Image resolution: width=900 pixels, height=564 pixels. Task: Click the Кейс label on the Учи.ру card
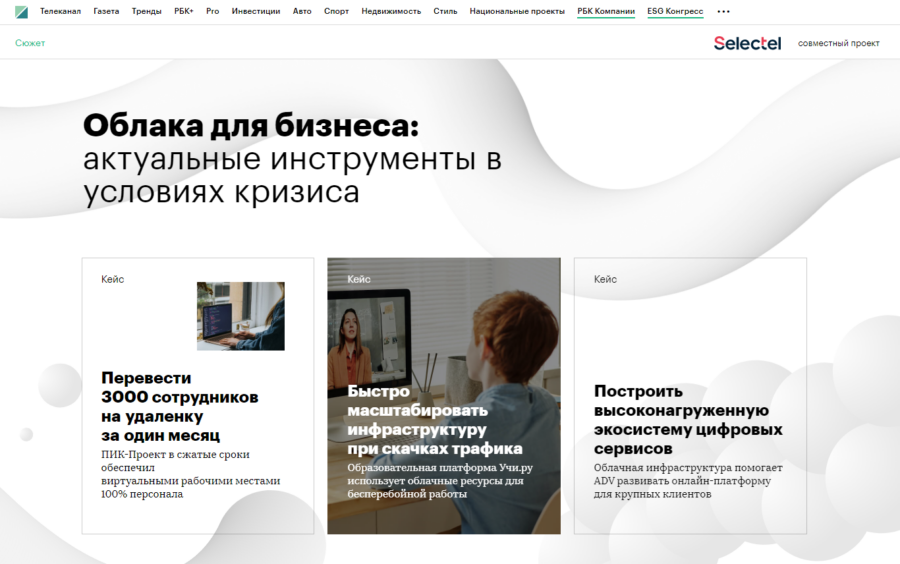tap(359, 279)
